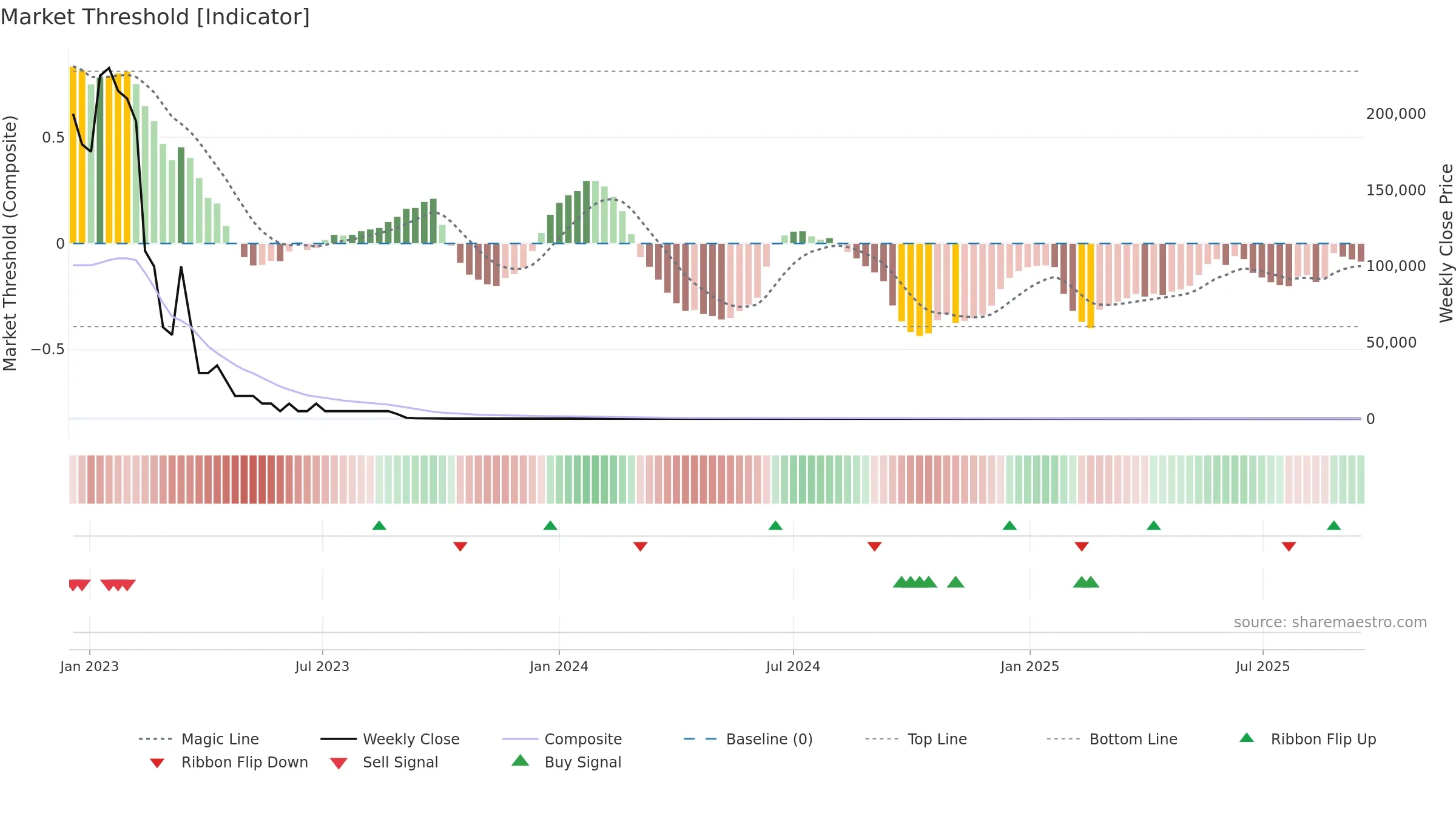Click the last green flip-up triangle after Jul 2025
This screenshot has height=819, width=1456.
click(x=1333, y=525)
